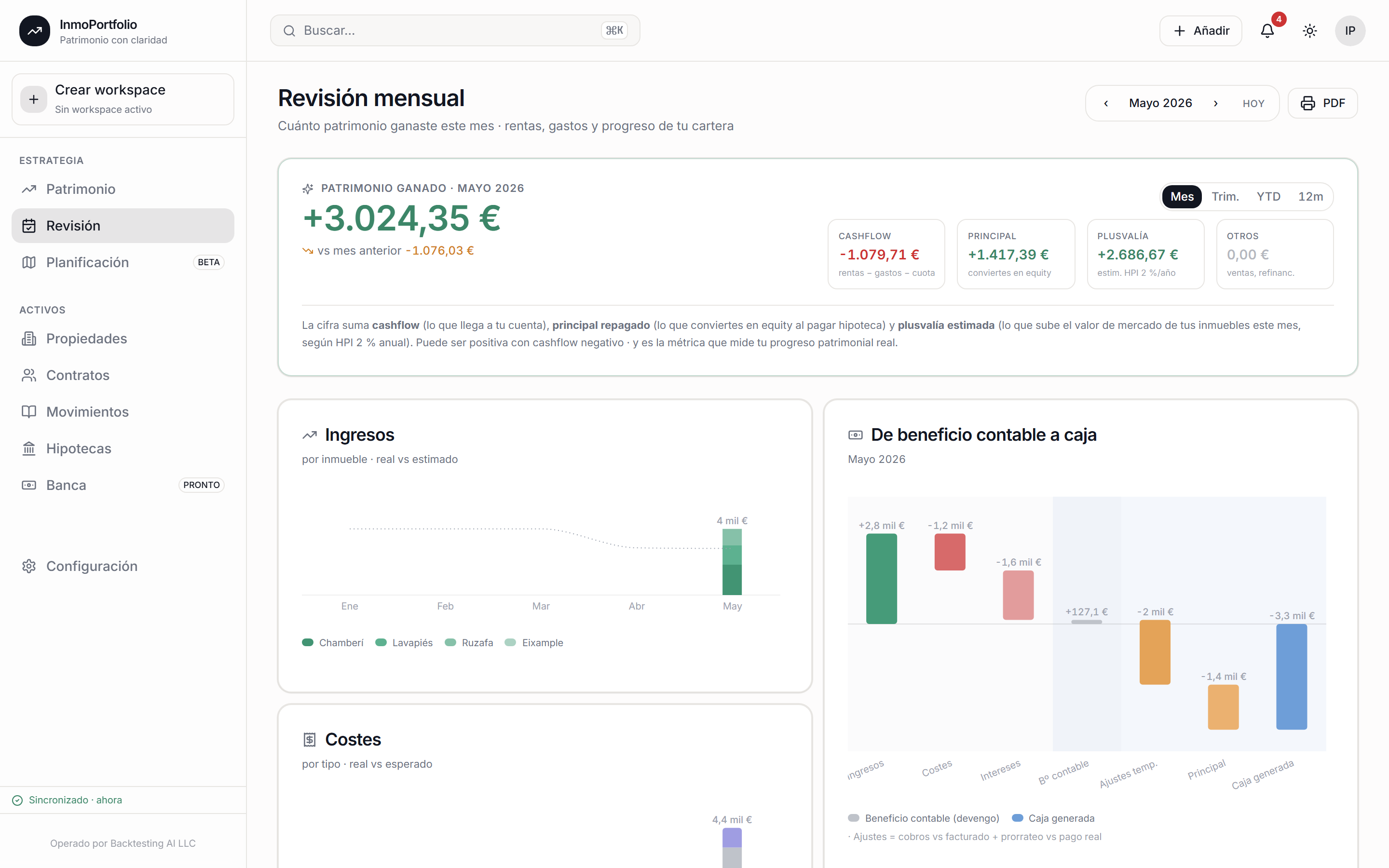
Task: Toggle Eixample series in Ingresos legend
Action: pos(534,643)
